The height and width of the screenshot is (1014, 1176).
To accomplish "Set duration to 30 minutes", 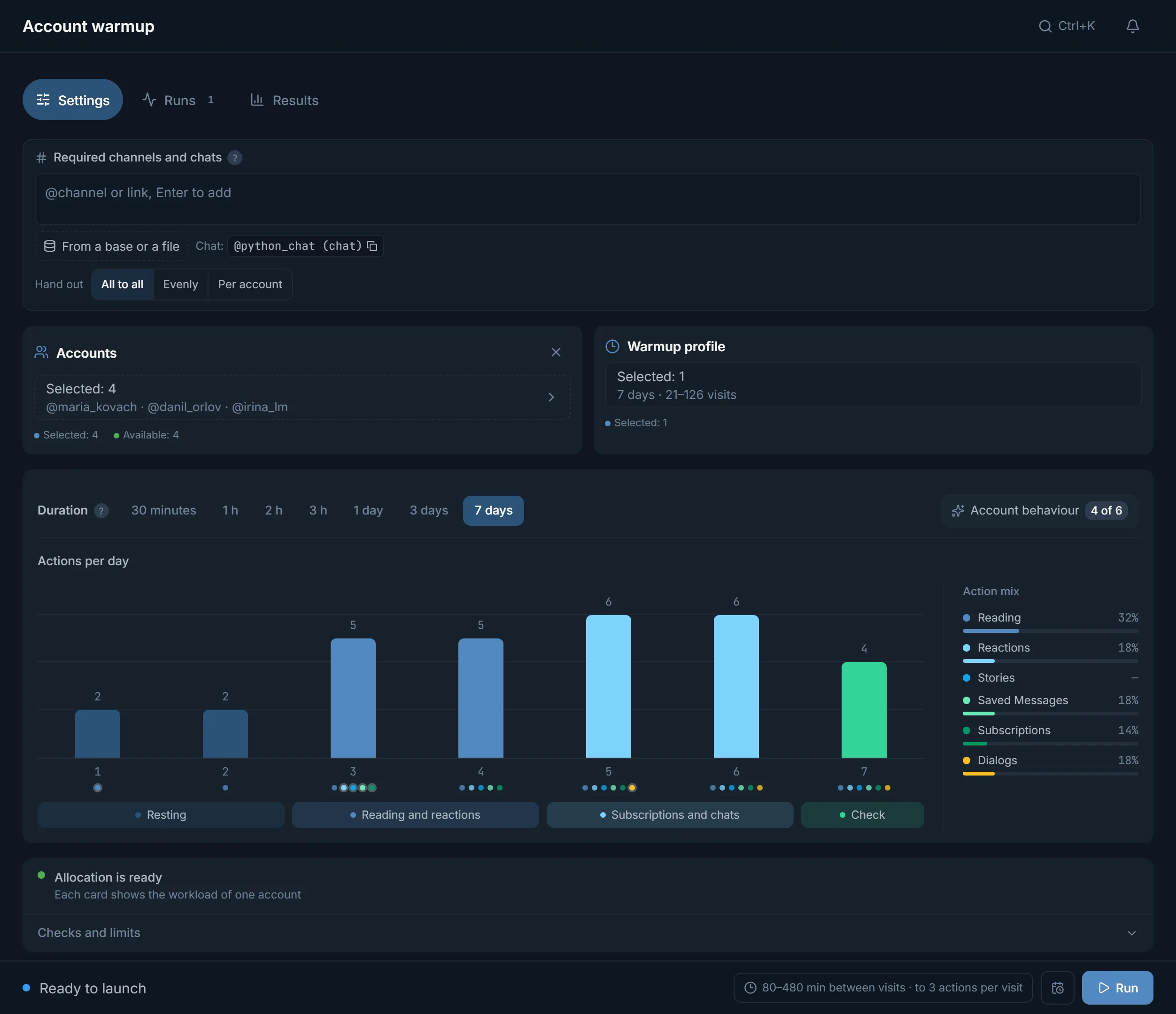I will [163, 511].
